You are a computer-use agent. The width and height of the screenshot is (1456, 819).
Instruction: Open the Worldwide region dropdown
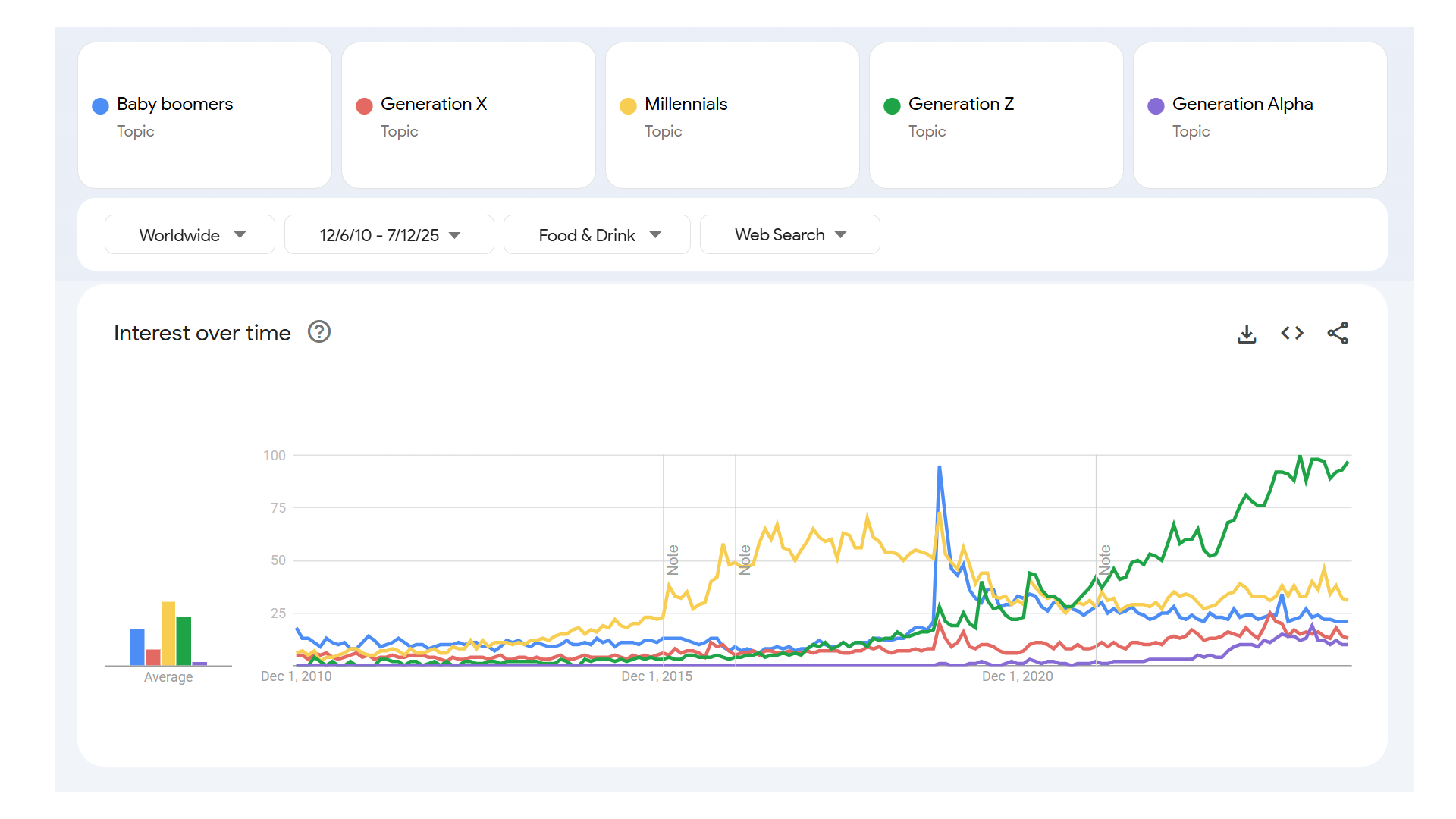(190, 235)
